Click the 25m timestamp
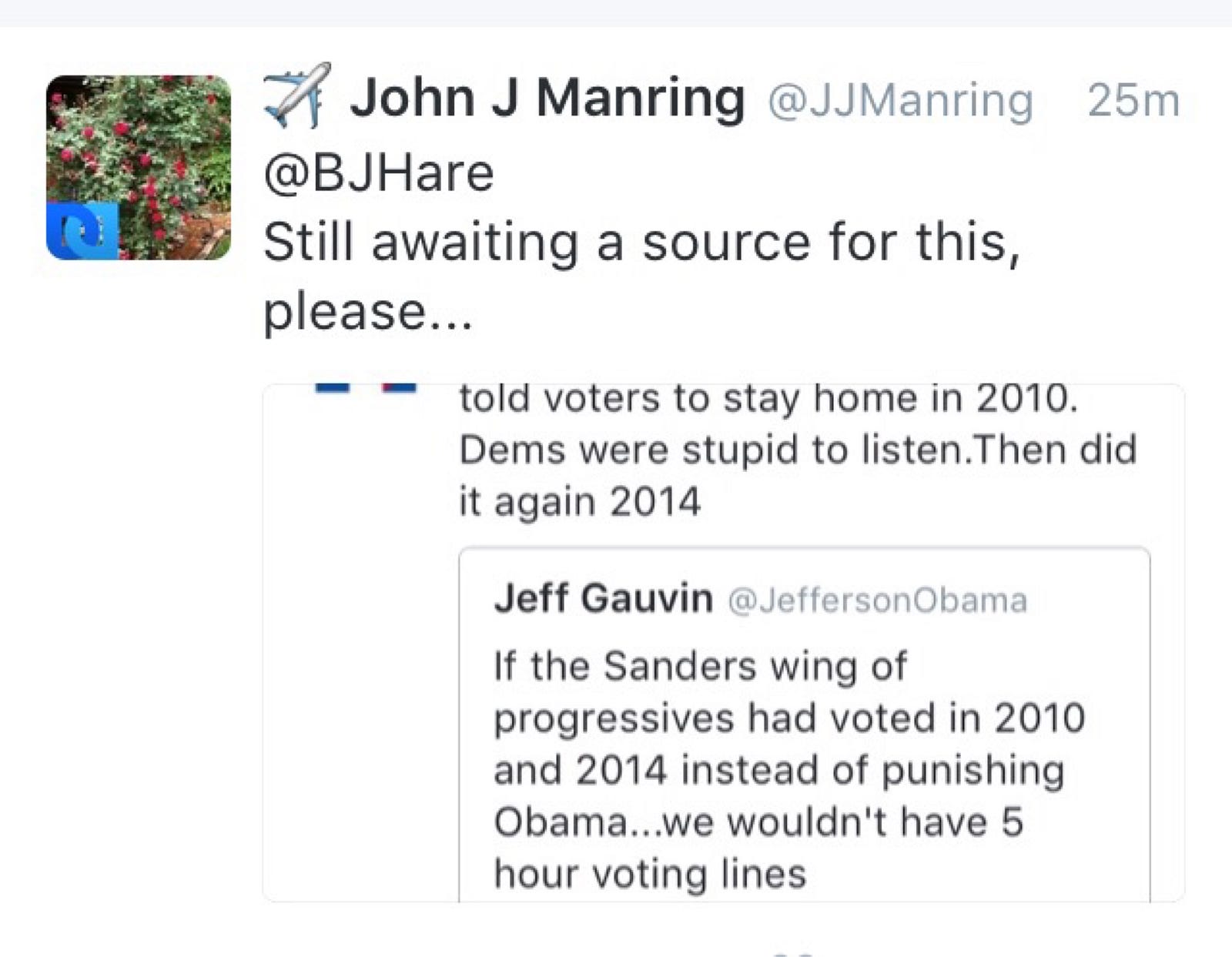1232x957 pixels. click(1133, 101)
